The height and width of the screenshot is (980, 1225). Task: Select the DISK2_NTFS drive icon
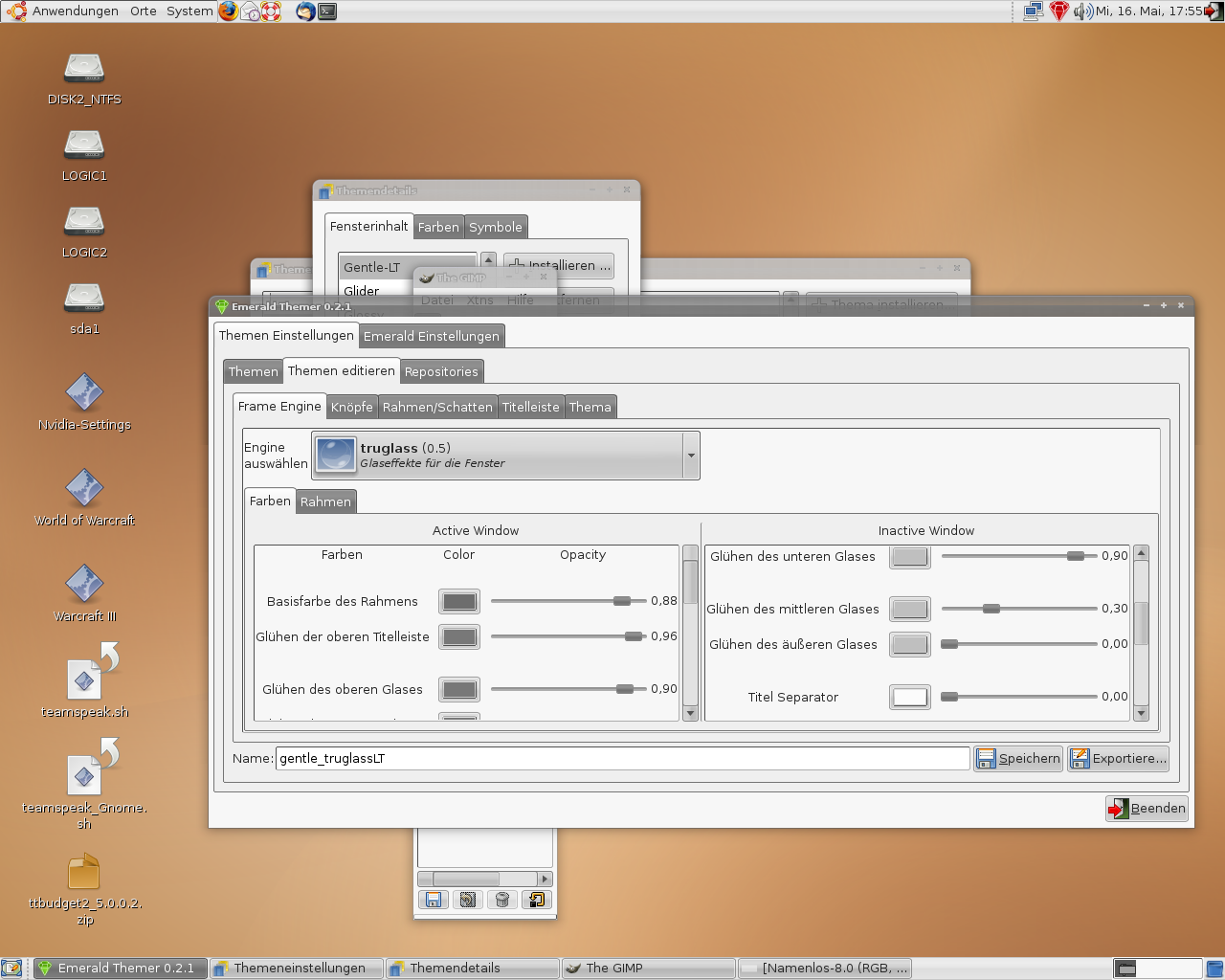point(84,69)
